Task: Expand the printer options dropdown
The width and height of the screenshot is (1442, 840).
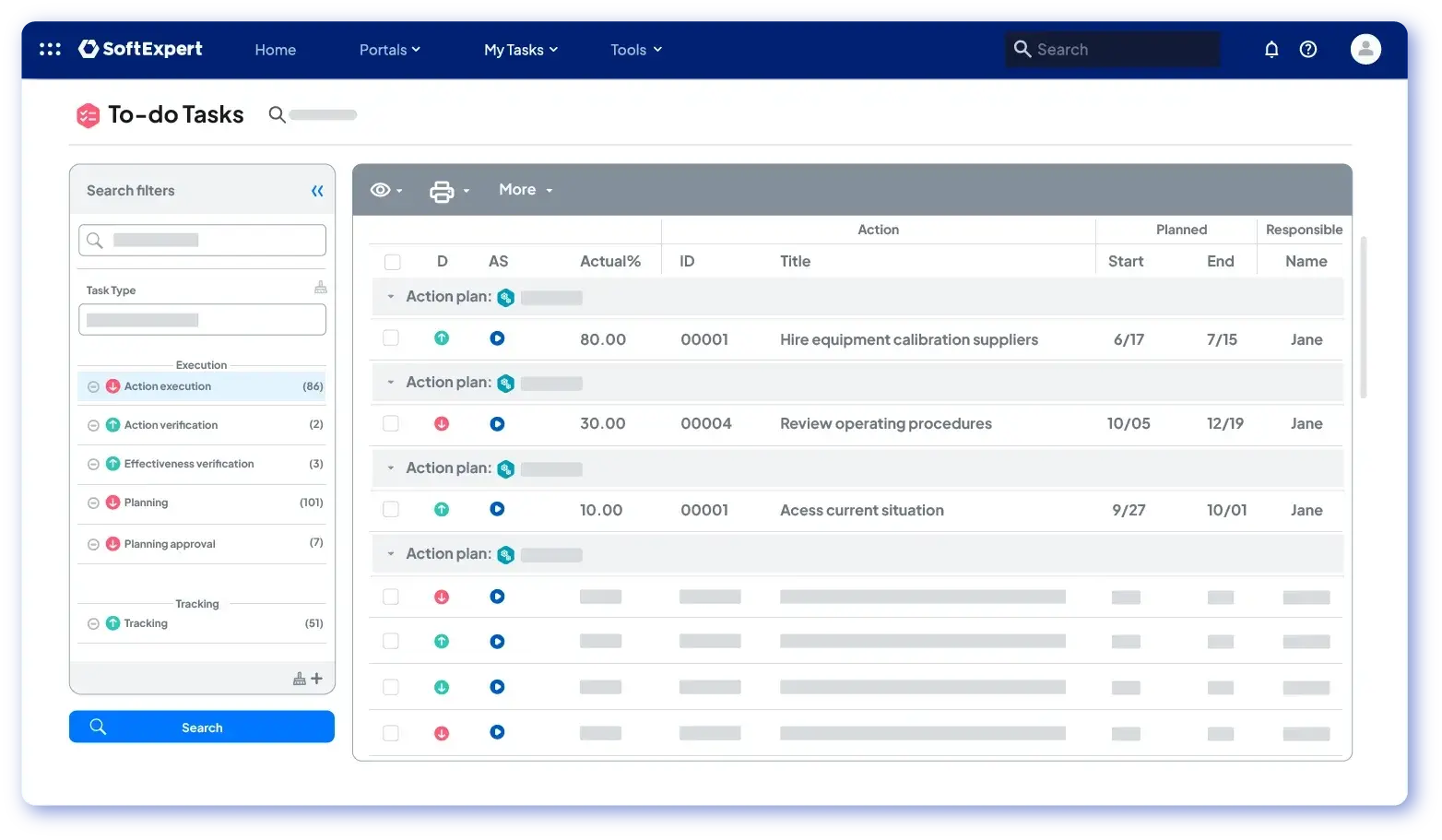Action: [x=449, y=191]
